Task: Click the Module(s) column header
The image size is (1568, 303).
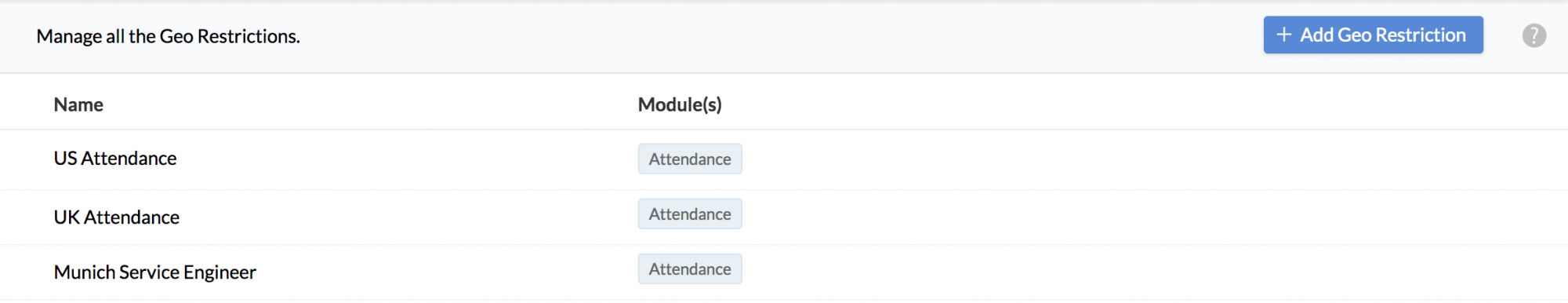Action: pyautogui.click(x=680, y=104)
